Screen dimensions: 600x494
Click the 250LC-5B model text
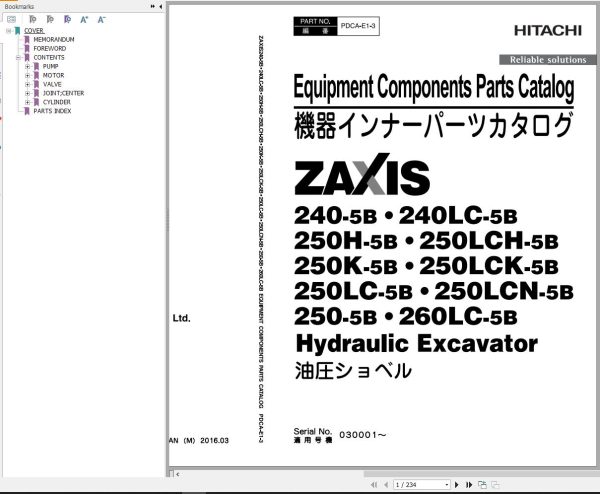tap(353, 292)
